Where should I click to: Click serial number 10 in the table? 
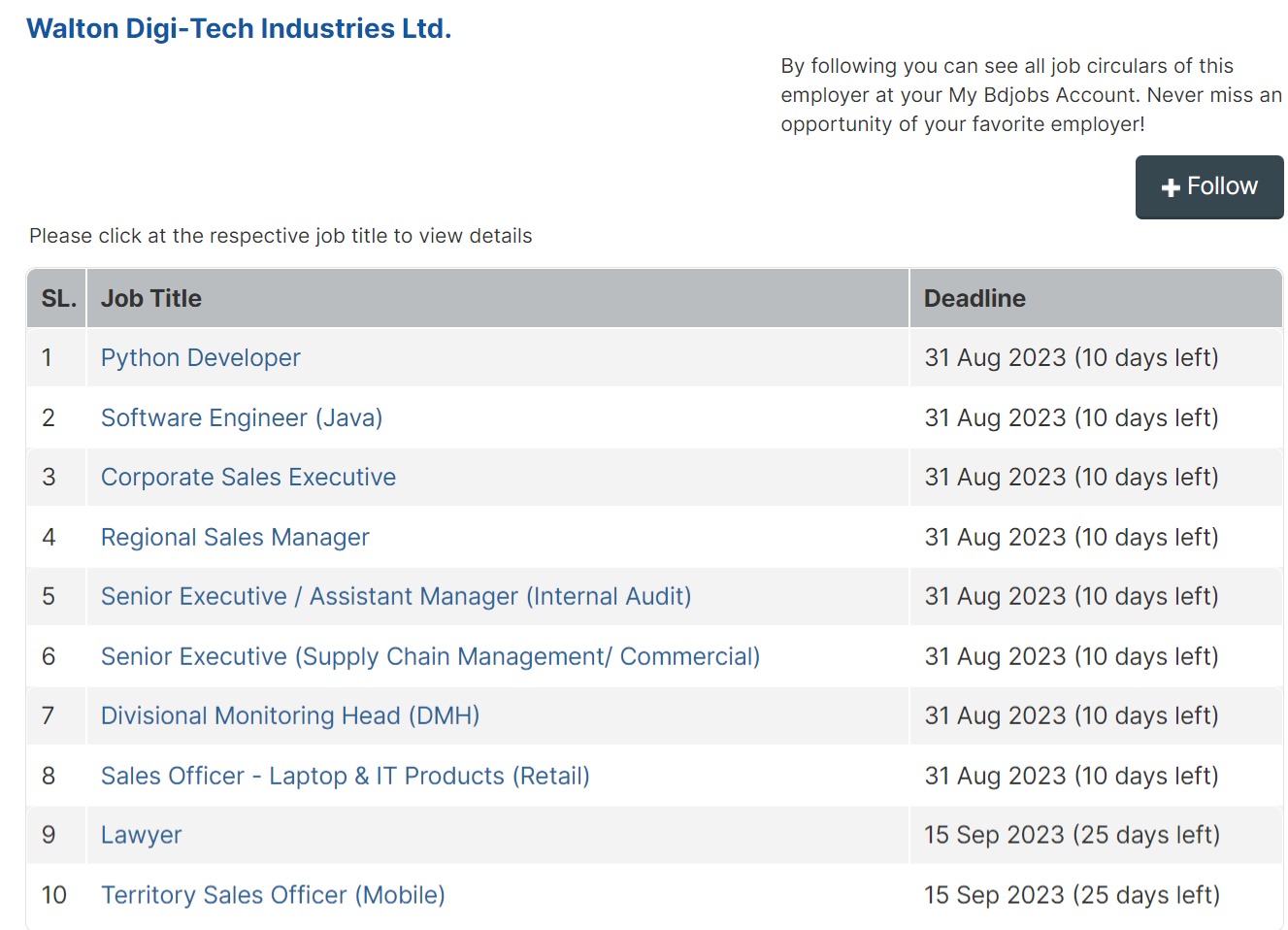54,895
